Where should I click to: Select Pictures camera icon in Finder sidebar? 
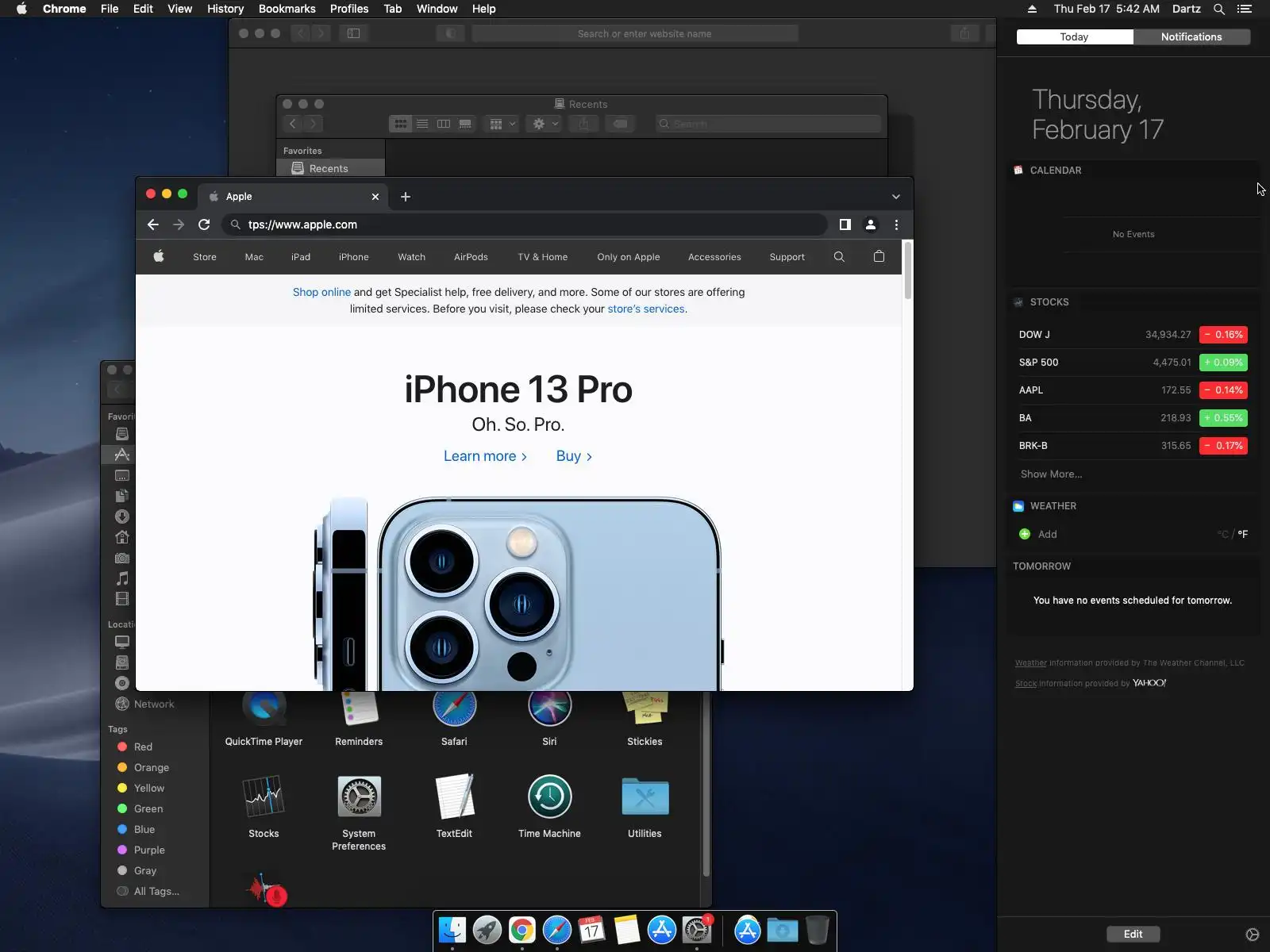click(122, 558)
